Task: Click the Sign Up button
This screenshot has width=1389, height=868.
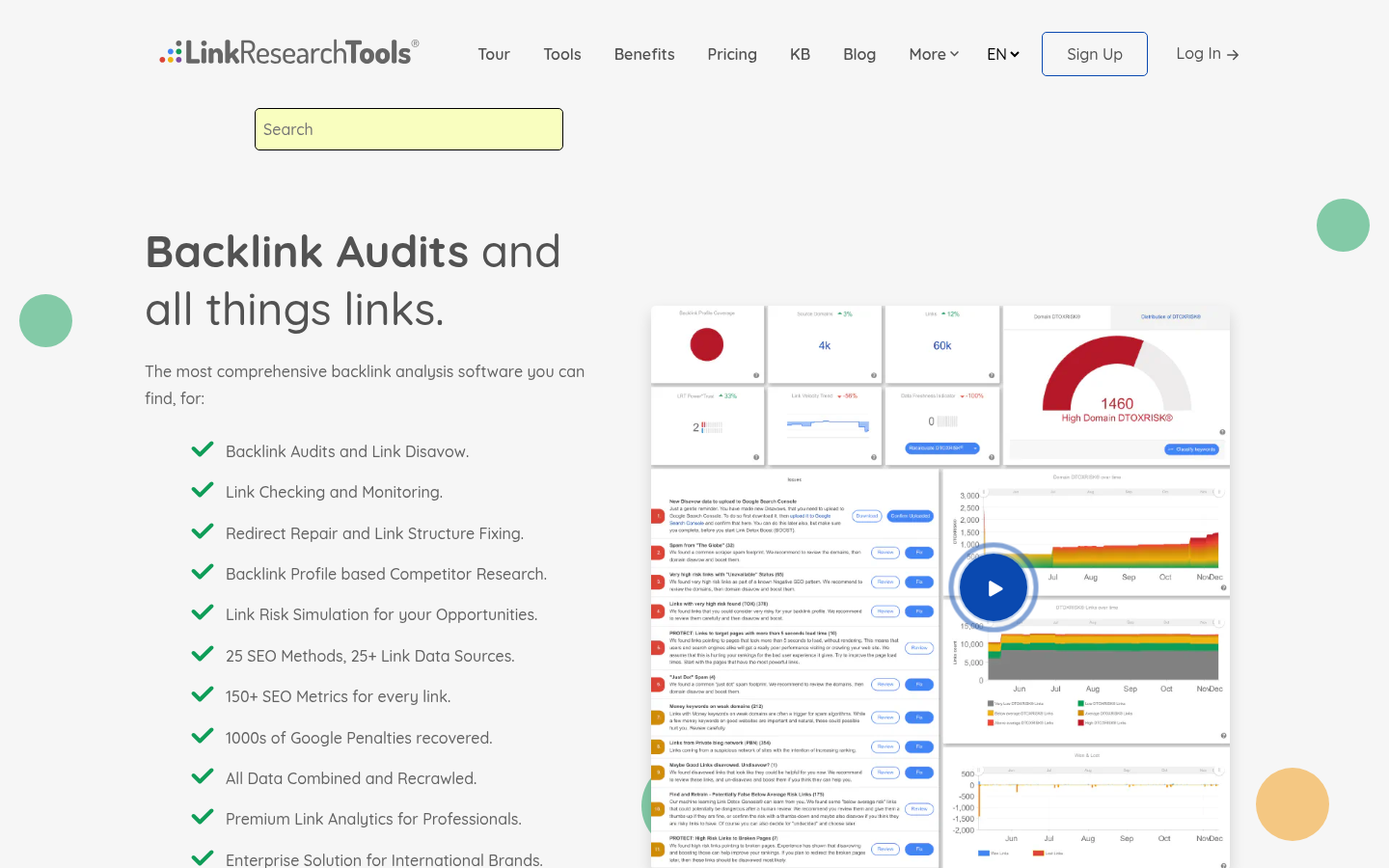Action: 1095,54
